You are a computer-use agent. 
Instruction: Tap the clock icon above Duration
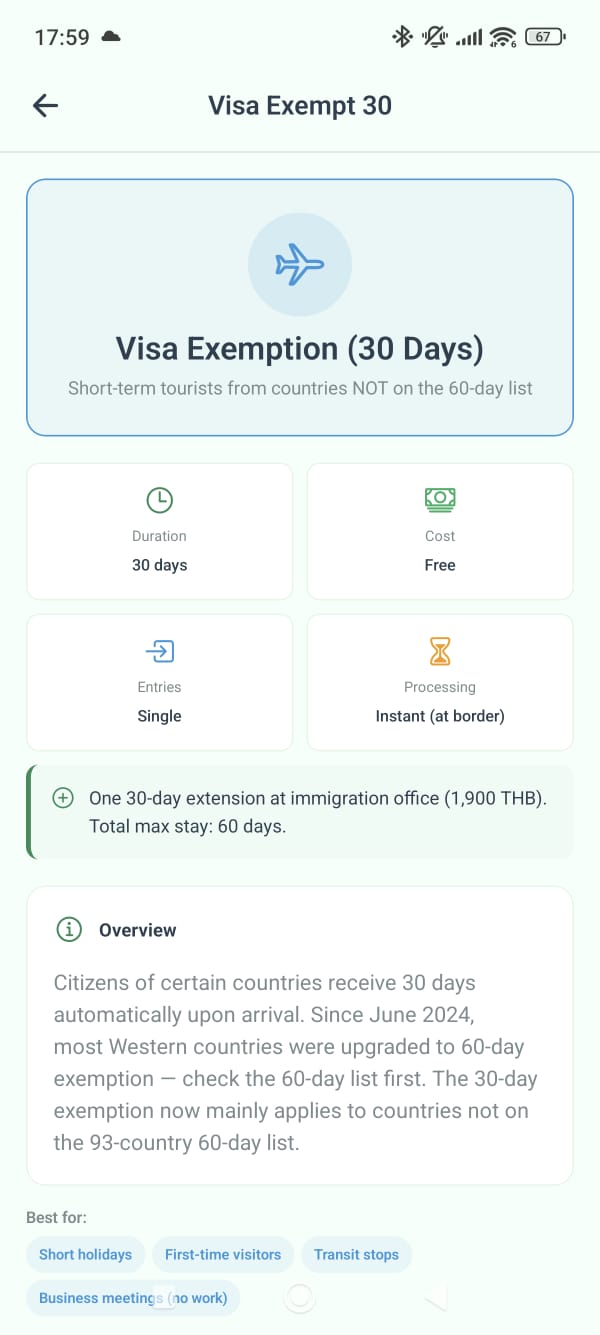(x=159, y=500)
